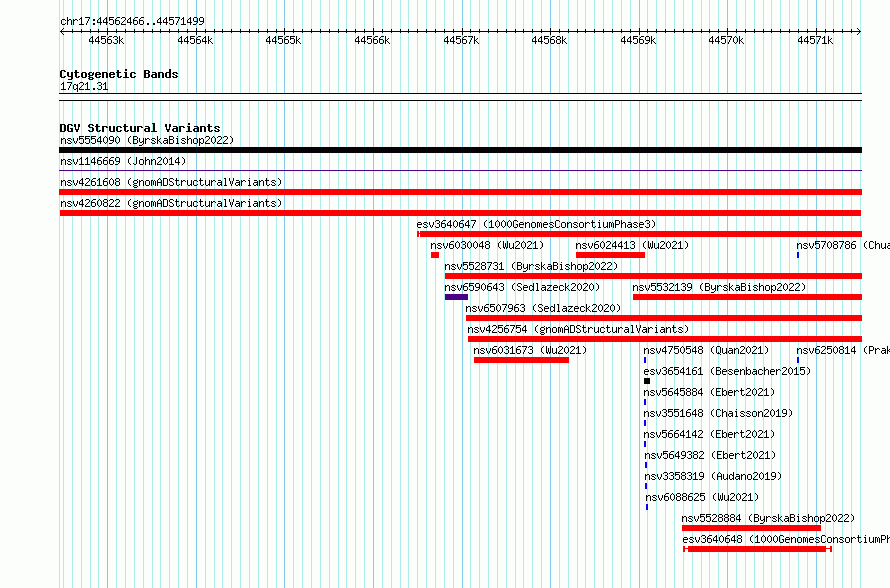Click the nsv6590643 (Sedlazeck2020) label
Image resolution: width=890 pixels, height=588 pixels.
coord(522,287)
